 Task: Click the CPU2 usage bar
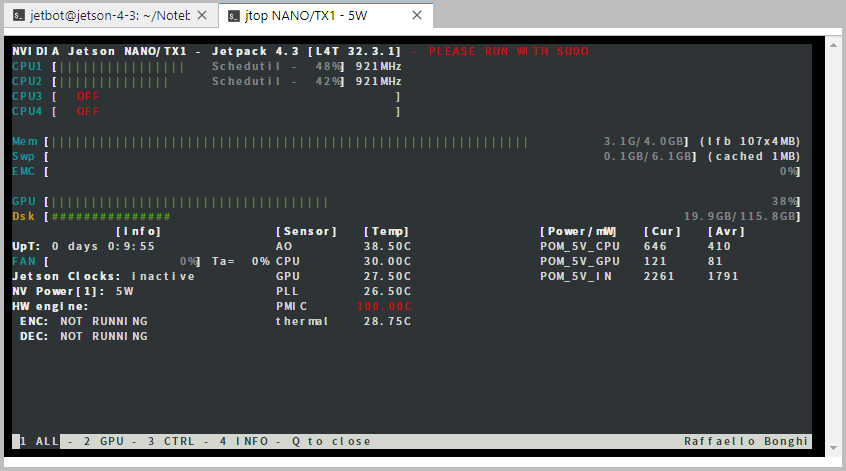(113, 82)
